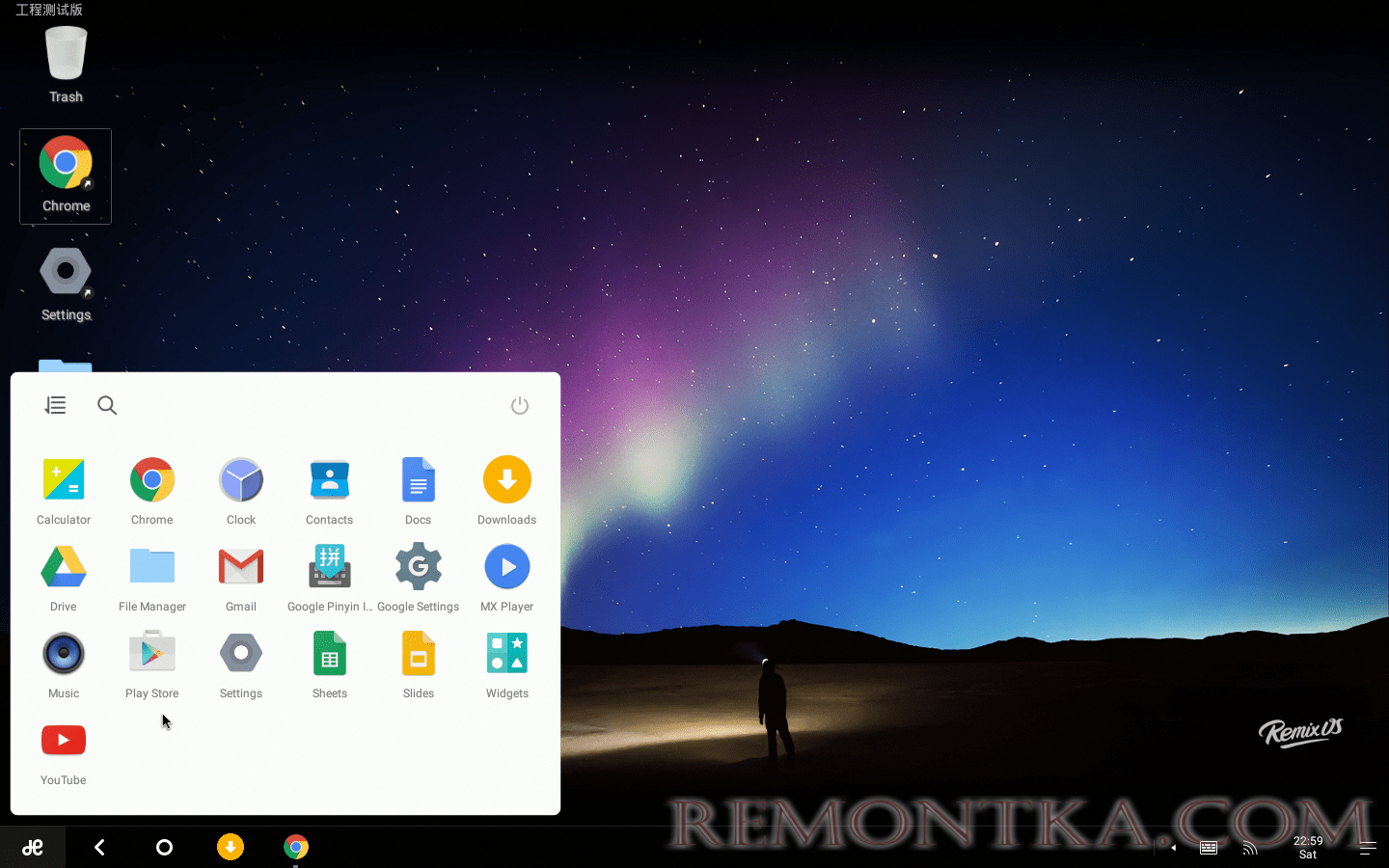Image resolution: width=1389 pixels, height=868 pixels.
Task: Select the Settings desktop shortcut
Action: pos(66,285)
